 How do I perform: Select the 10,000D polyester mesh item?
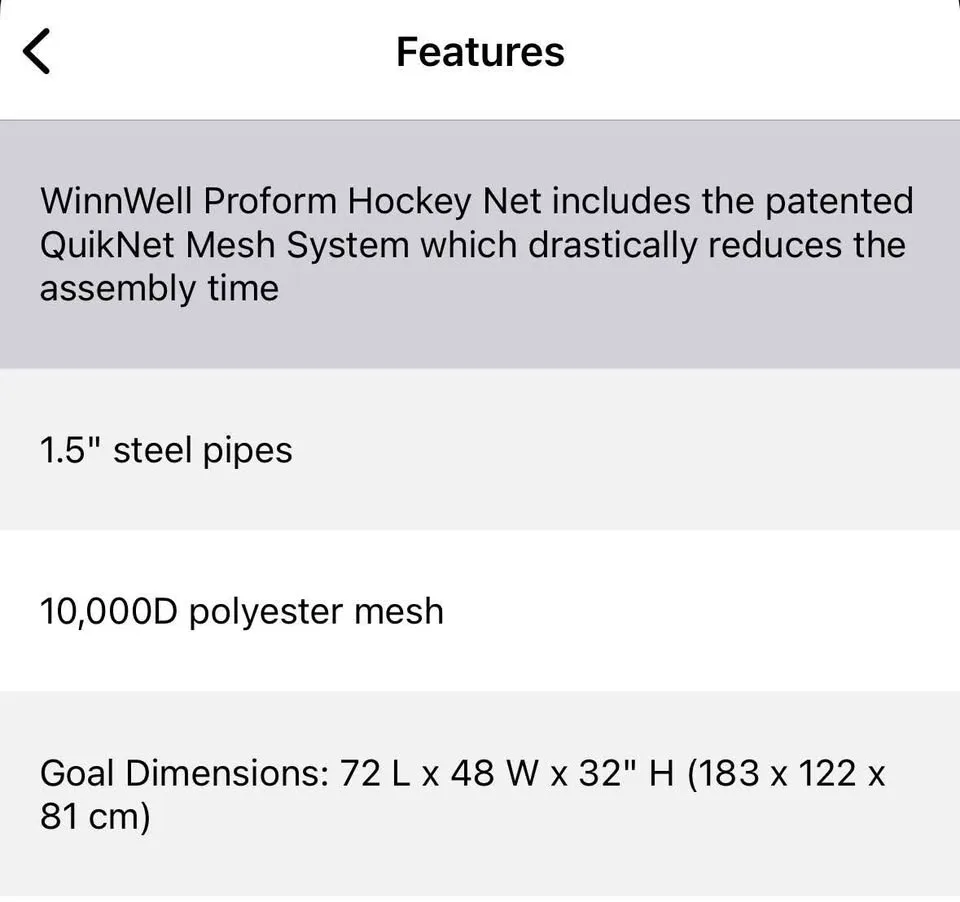480,611
